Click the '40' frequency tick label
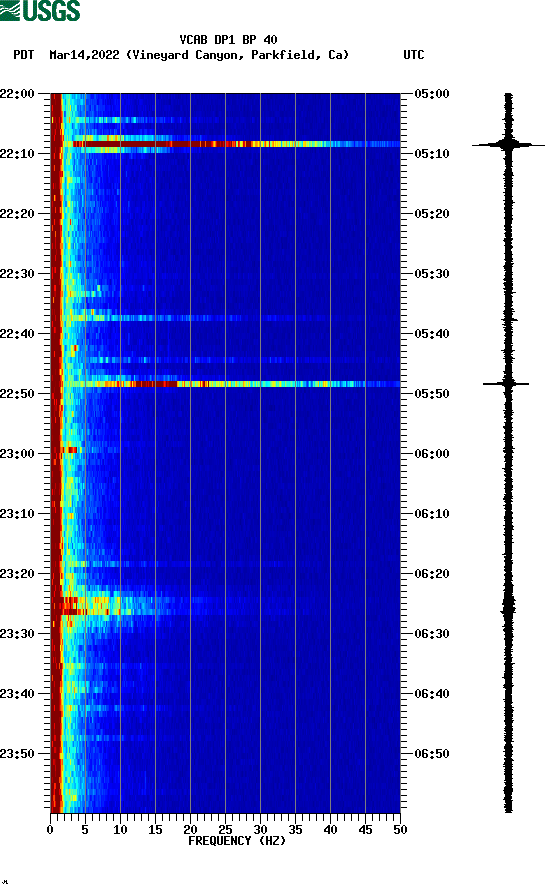Image resolution: width=552 pixels, height=893 pixels. [x=330, y=829]
